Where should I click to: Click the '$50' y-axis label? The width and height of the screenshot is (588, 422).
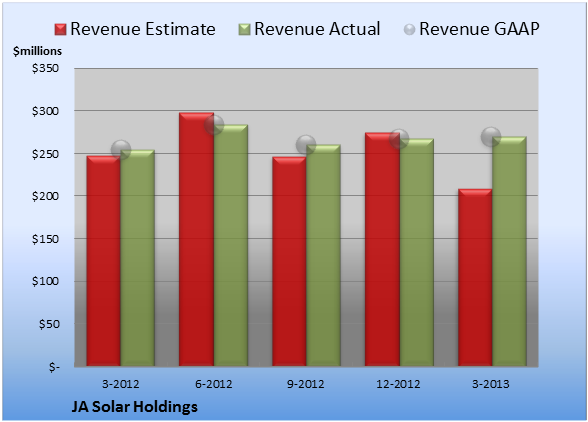[49, 324]
